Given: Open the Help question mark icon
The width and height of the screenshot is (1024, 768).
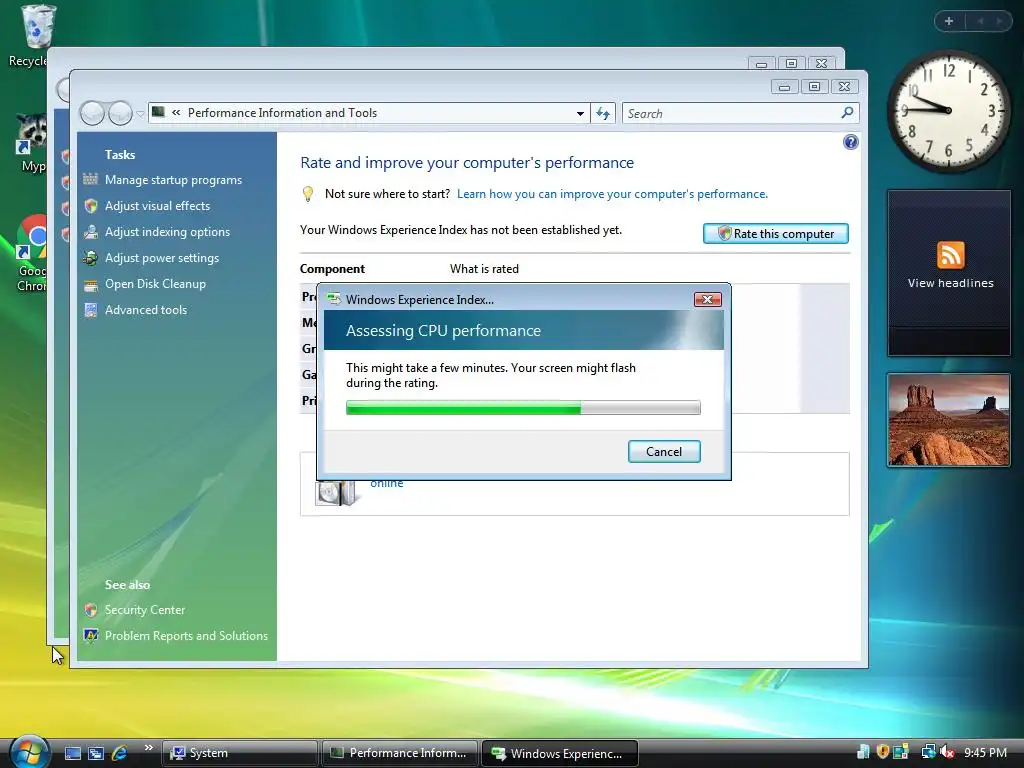Looking at the screenshot, I should (x=850, y=142).
